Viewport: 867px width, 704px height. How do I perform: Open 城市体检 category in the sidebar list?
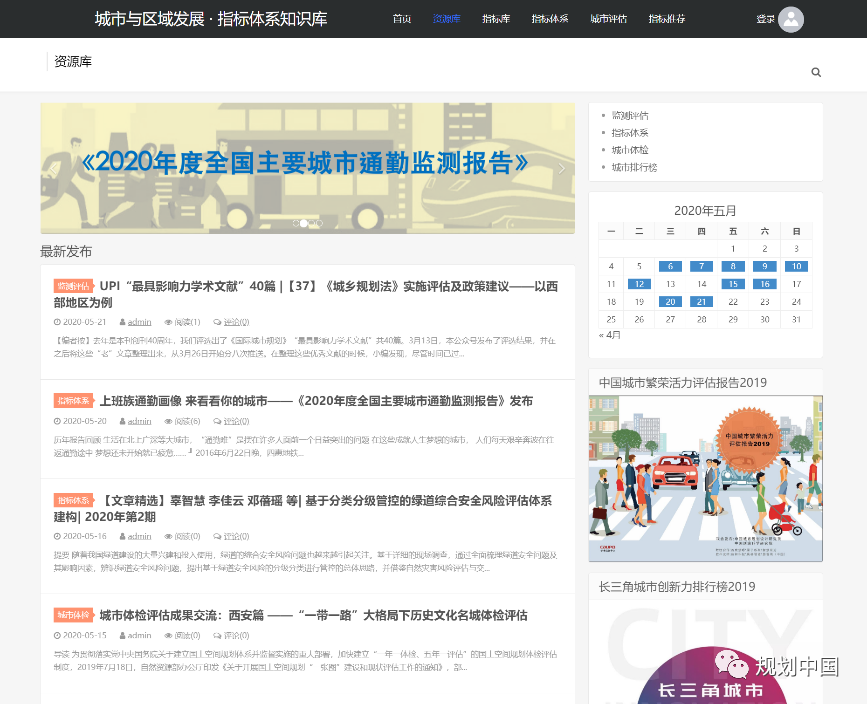tap(630, 150)
